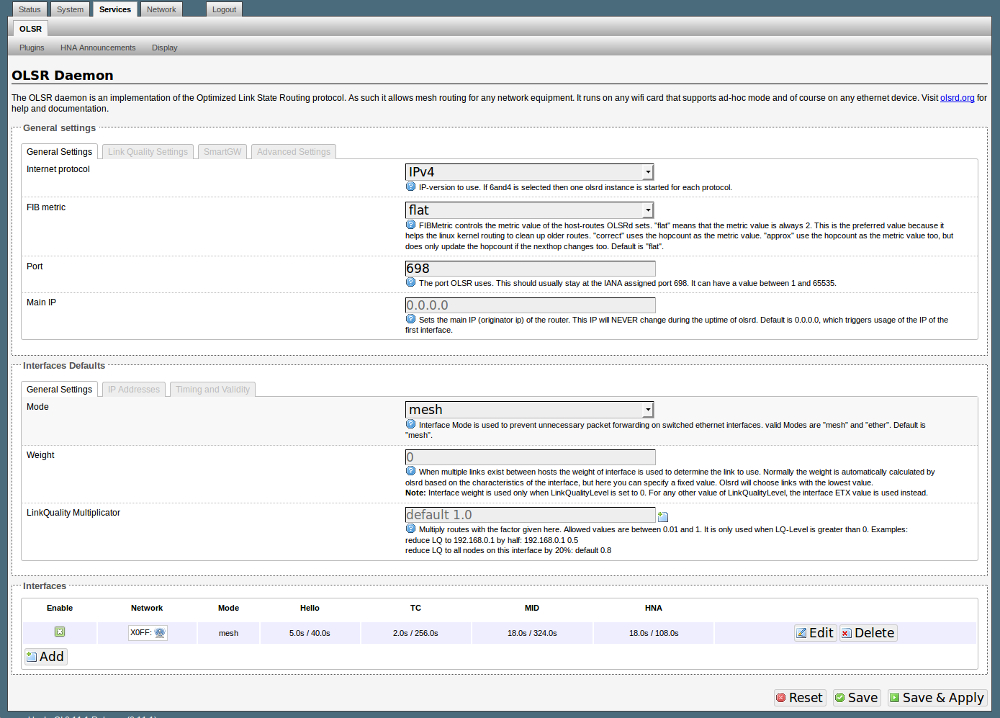This screenshot has height=718, width=1000.
Task: Delete the mesh interface entry
Action: pyautogui.click(x=867, y=633)
